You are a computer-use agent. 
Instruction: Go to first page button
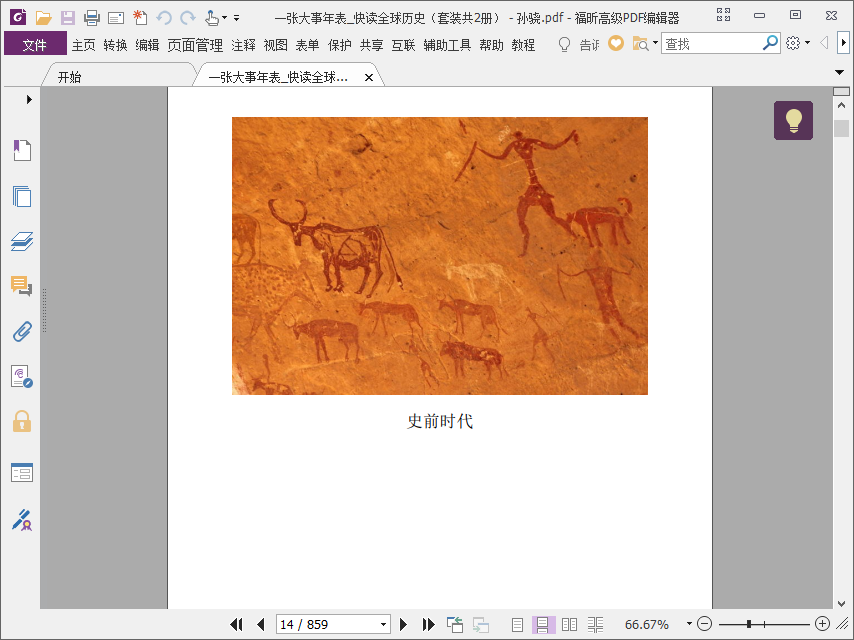236,624
